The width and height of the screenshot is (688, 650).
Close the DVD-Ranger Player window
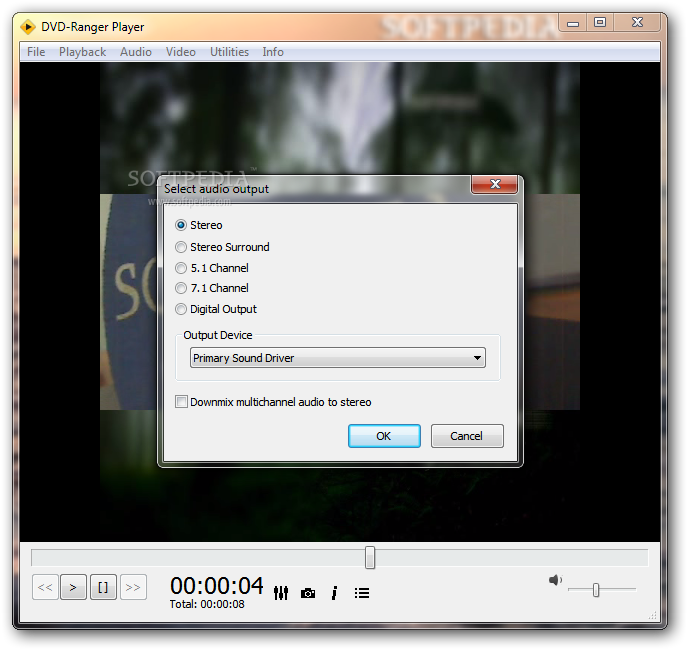click(637, 22)
